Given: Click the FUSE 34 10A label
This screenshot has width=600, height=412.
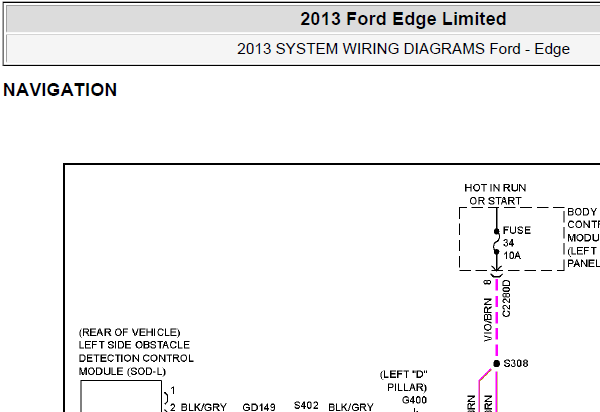Looking at the screenshot, I should click(x=517, y=243).
